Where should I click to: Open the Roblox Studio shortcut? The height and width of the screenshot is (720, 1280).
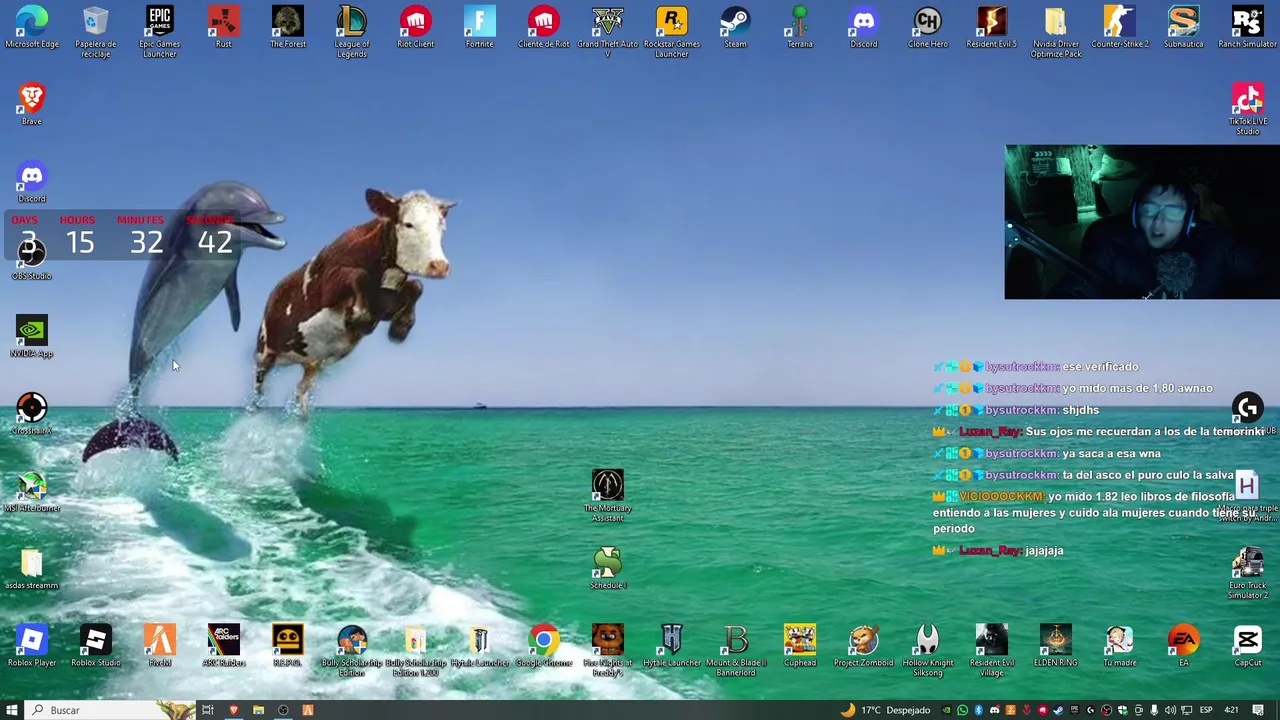pyautogui.click(x=96, y=646)
